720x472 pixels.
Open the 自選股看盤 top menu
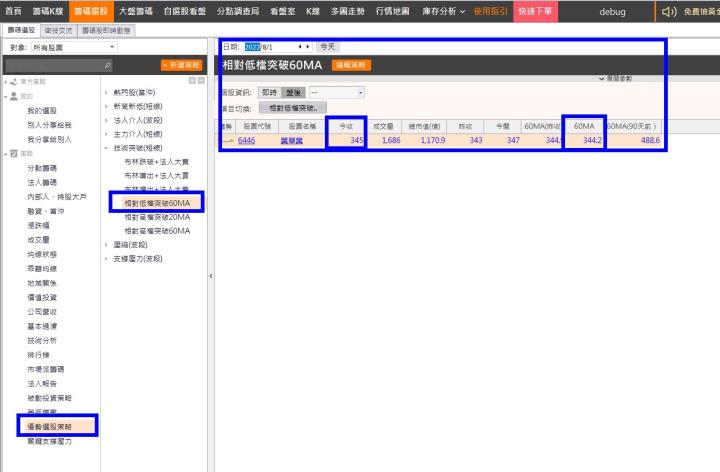pyautogui.click(x=185, y=11)
